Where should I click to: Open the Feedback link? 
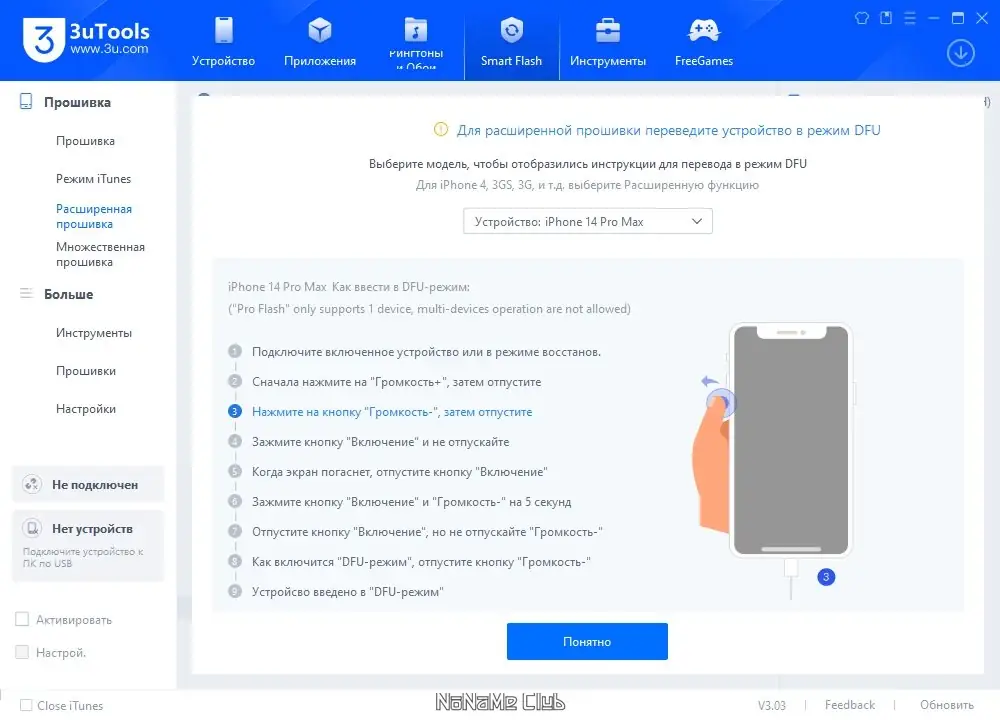[x=849, y=705]
